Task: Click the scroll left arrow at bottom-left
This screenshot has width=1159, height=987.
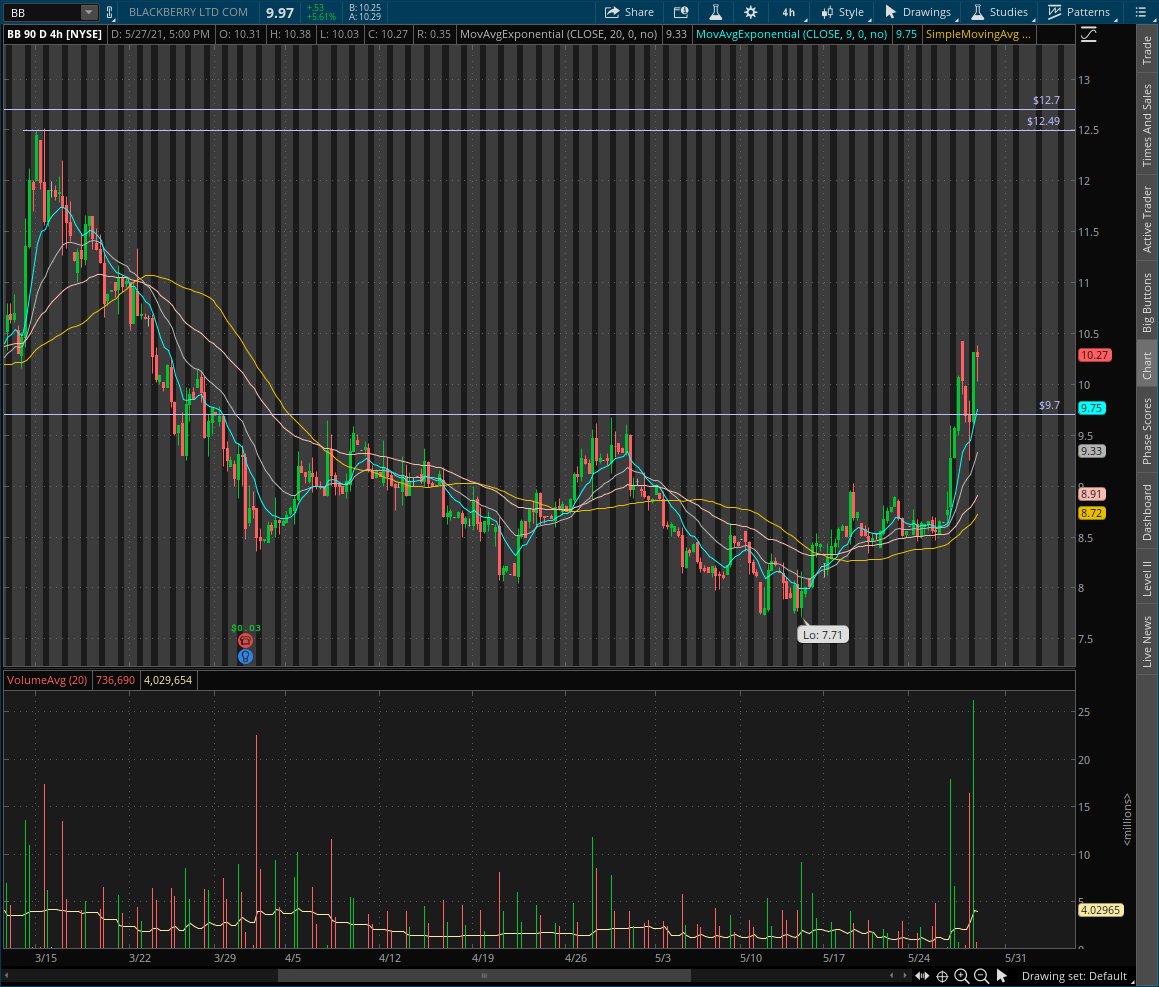Action: [7, 976]
